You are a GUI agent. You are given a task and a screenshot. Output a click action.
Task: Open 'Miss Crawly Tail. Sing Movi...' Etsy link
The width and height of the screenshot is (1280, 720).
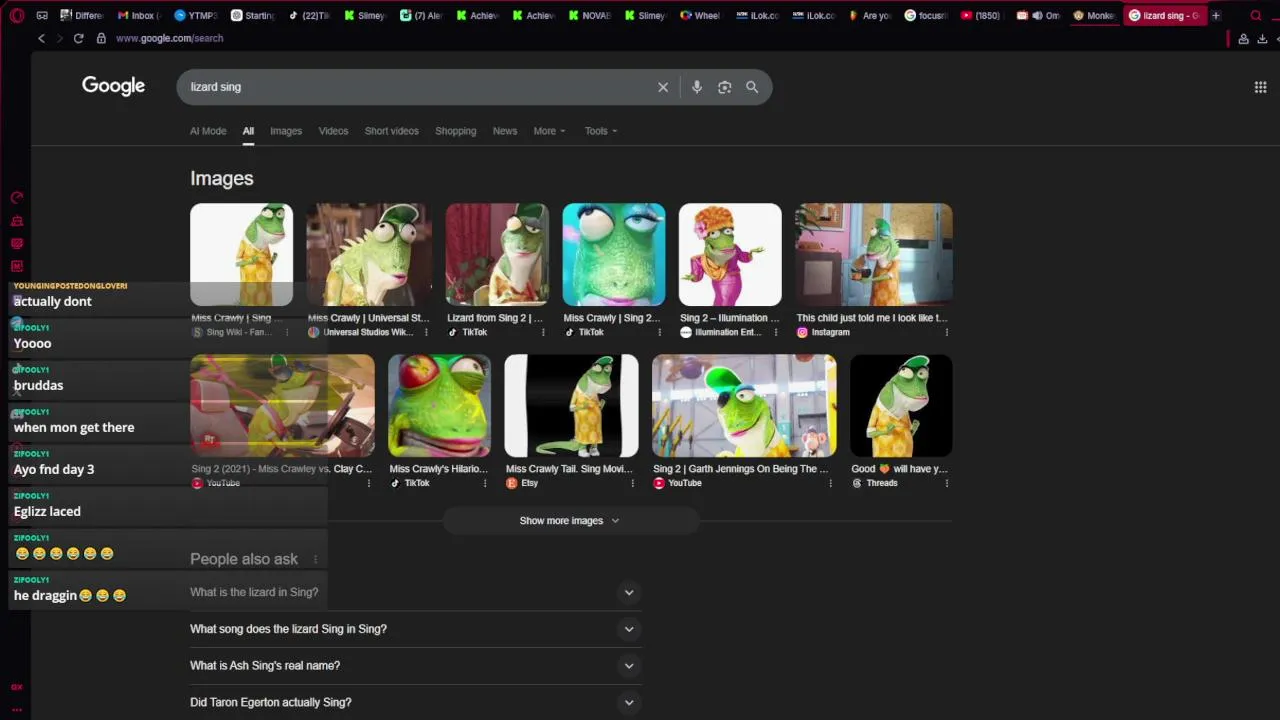(570, 468)
